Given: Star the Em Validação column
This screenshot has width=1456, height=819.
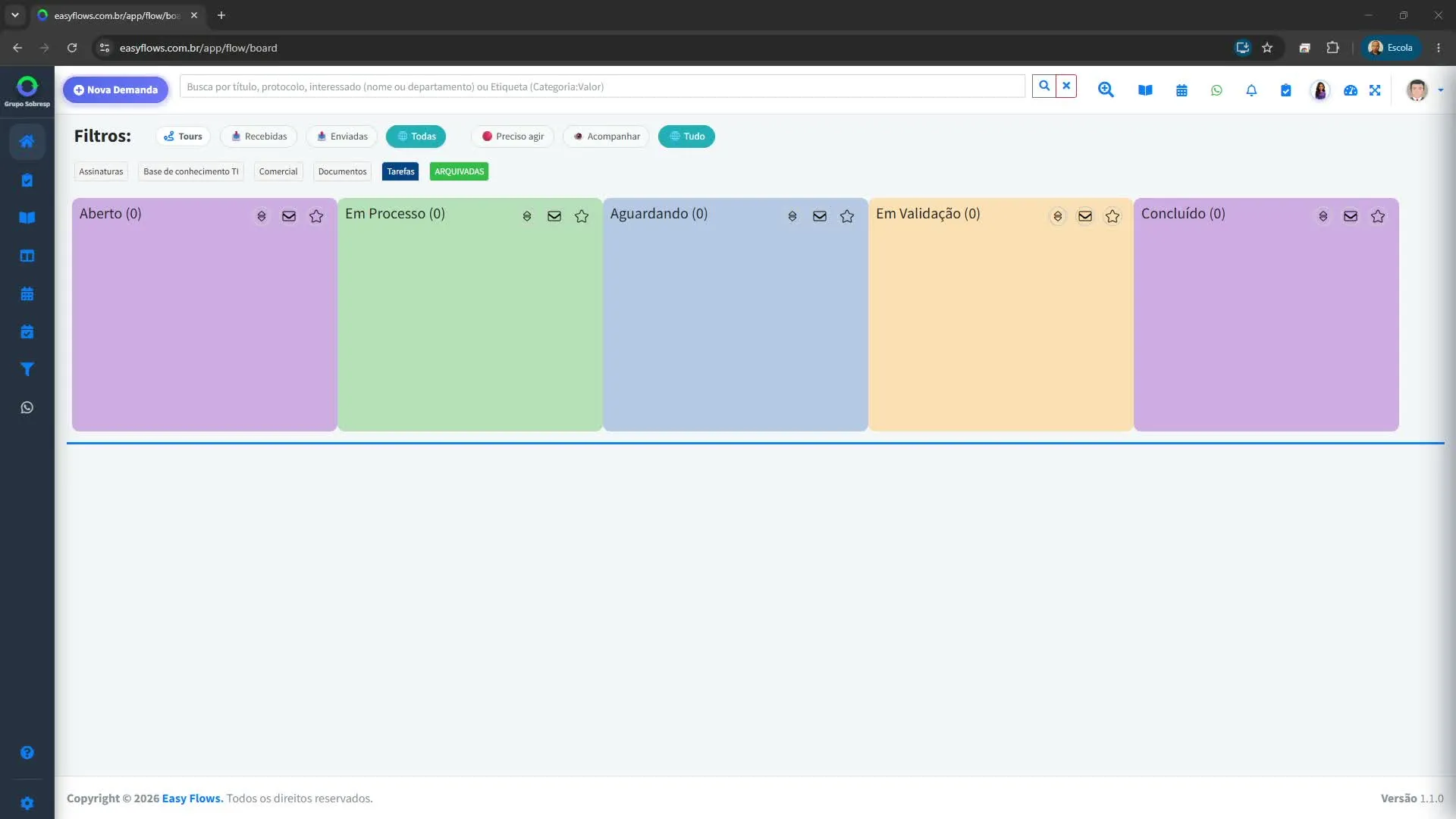Looking at the screenshot, I should (x=1112, y=216).
